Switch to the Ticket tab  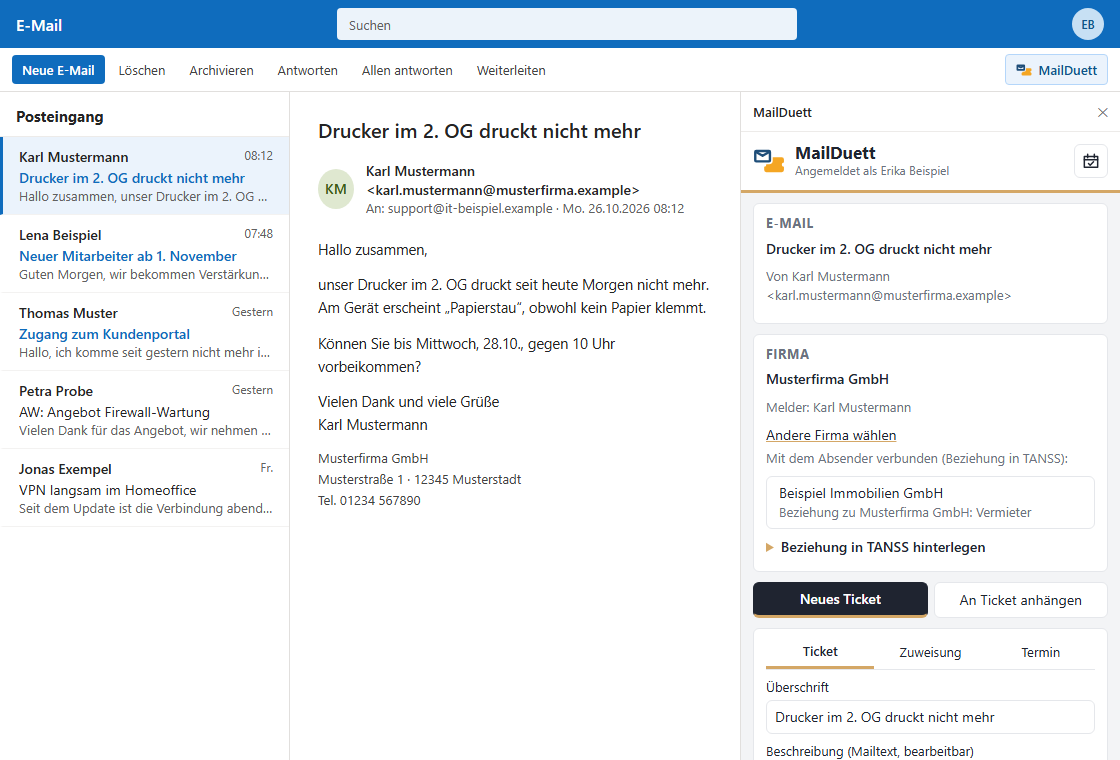point(819,651)
